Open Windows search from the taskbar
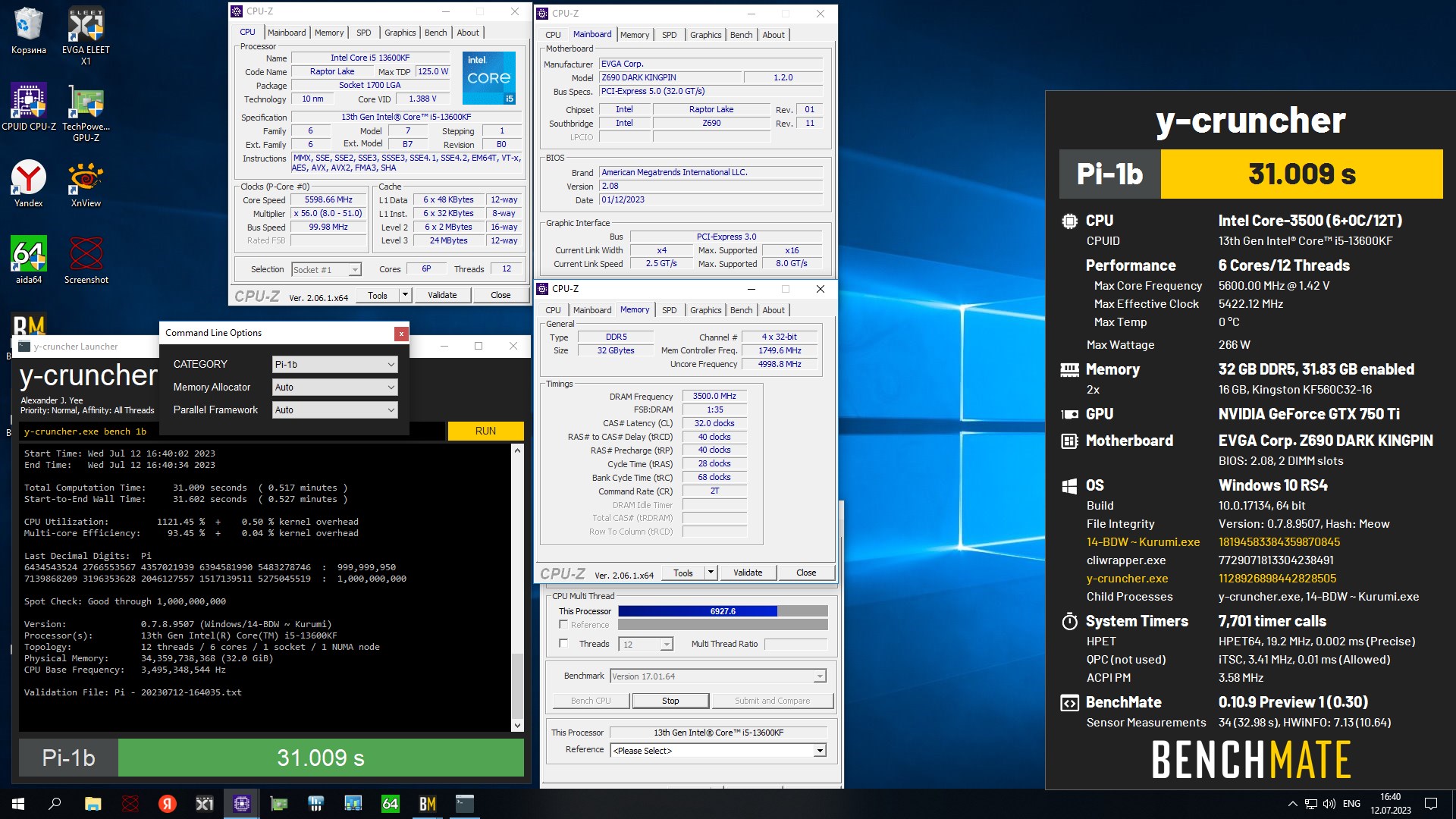This screenshot has width=1456, height=819. [x=55, y=804]
